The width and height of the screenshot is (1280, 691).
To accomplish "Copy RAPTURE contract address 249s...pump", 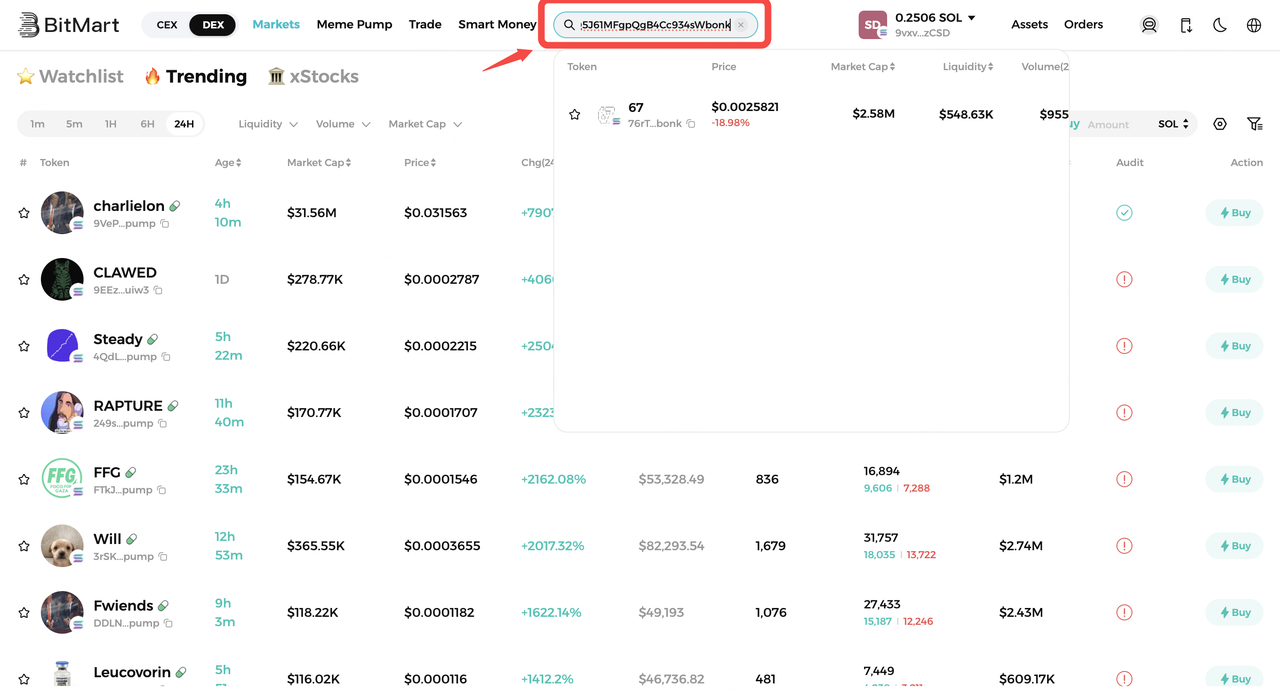I will pyautogui.click(x=163, y=424).
